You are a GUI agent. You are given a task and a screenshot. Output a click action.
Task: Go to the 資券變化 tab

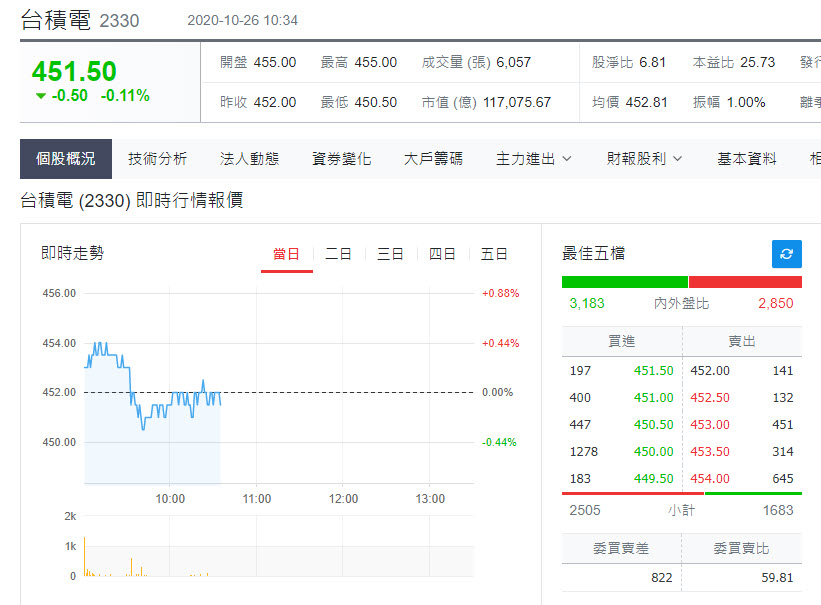[x=341, y=159]
